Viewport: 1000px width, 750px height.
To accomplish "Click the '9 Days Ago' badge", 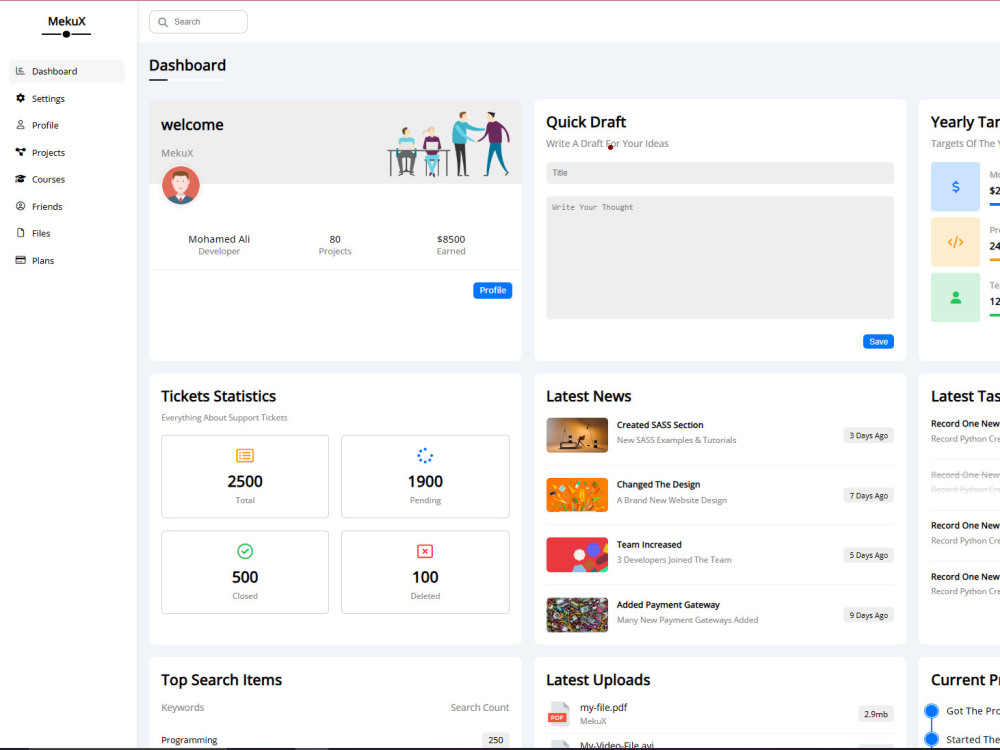I will point(869,615).
